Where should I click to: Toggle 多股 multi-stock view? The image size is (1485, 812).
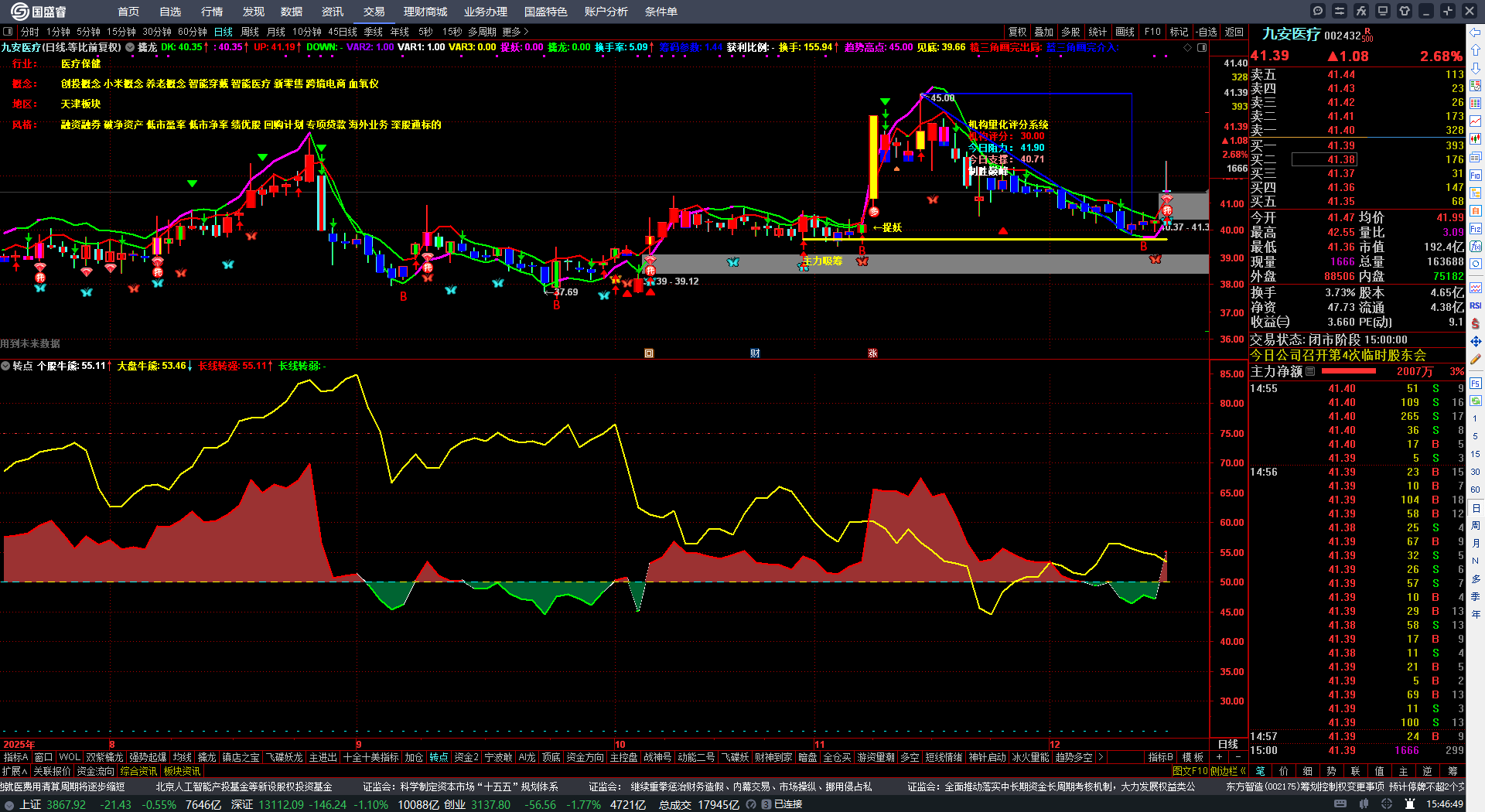pyautogui.click(x=1070, y=32)
